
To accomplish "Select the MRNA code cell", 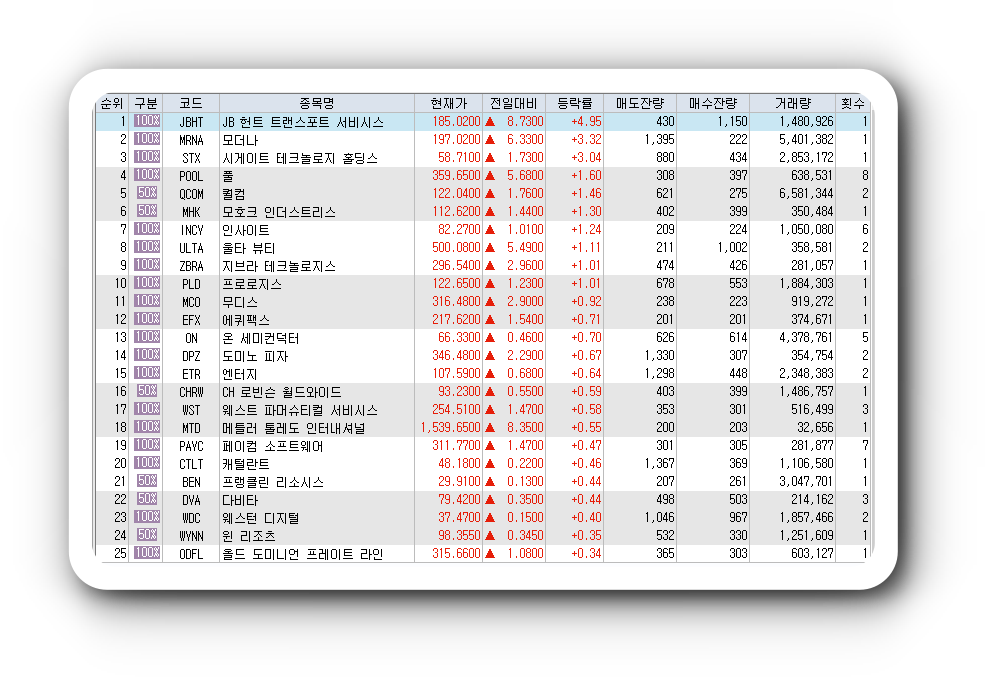I will [191, 140].
